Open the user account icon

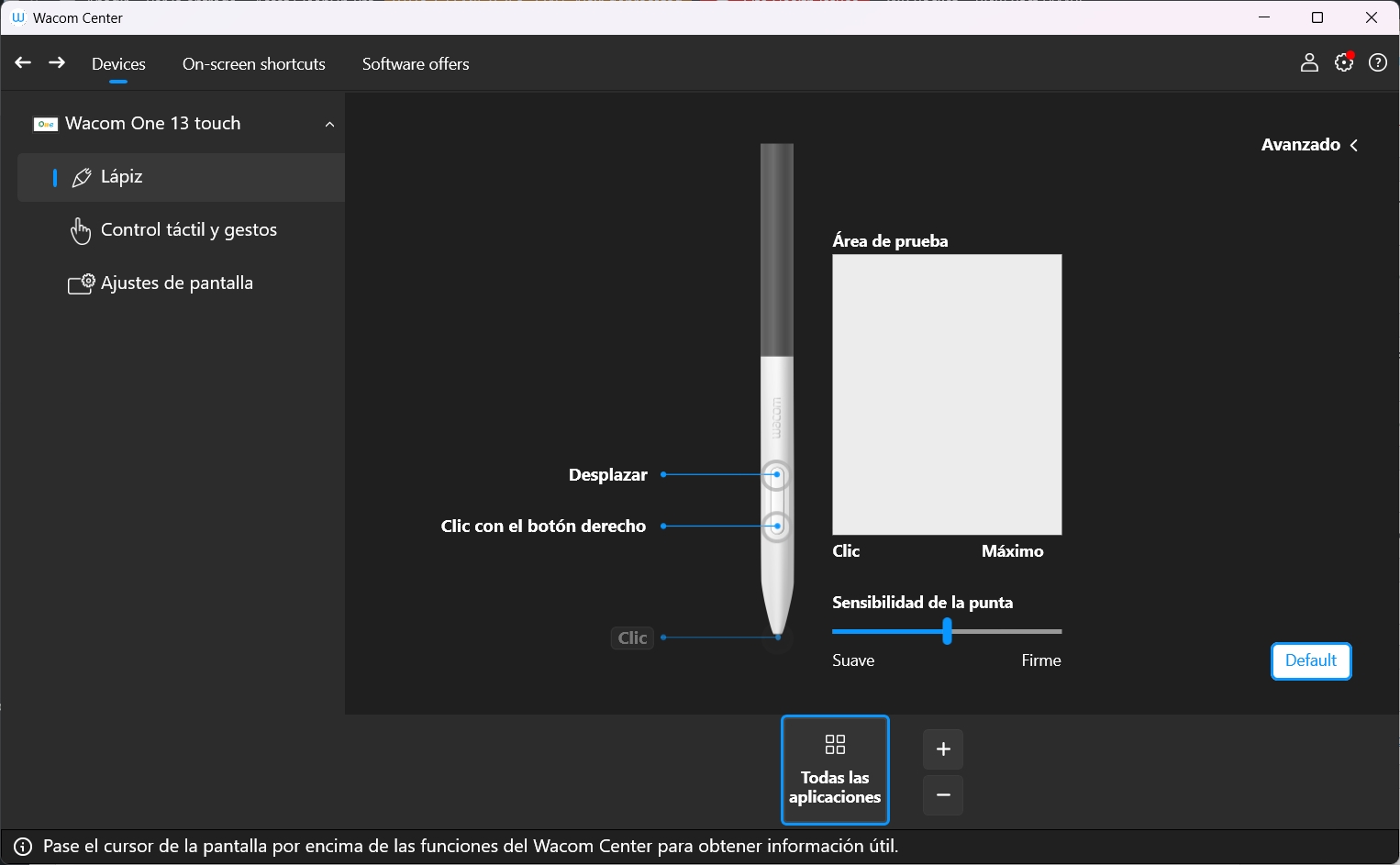[1309, 62]
